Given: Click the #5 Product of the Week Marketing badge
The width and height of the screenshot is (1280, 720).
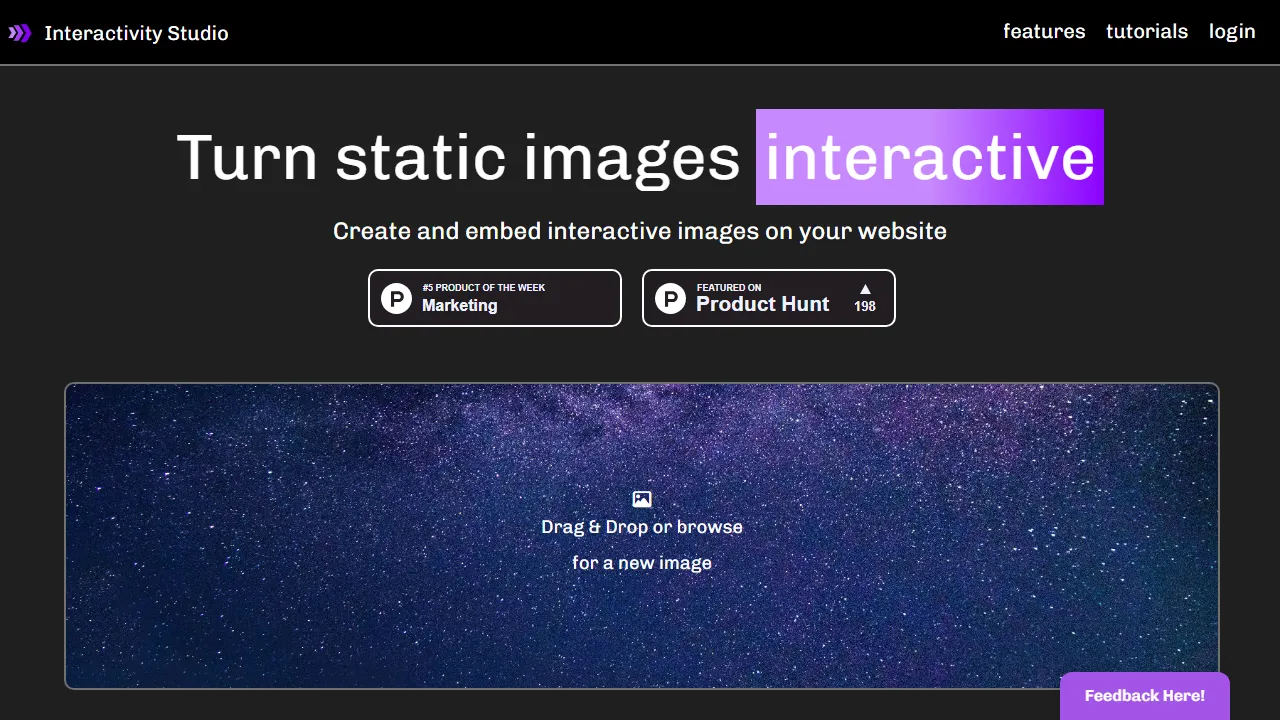Looking at the screenshot, I should (x=495, y=298).
